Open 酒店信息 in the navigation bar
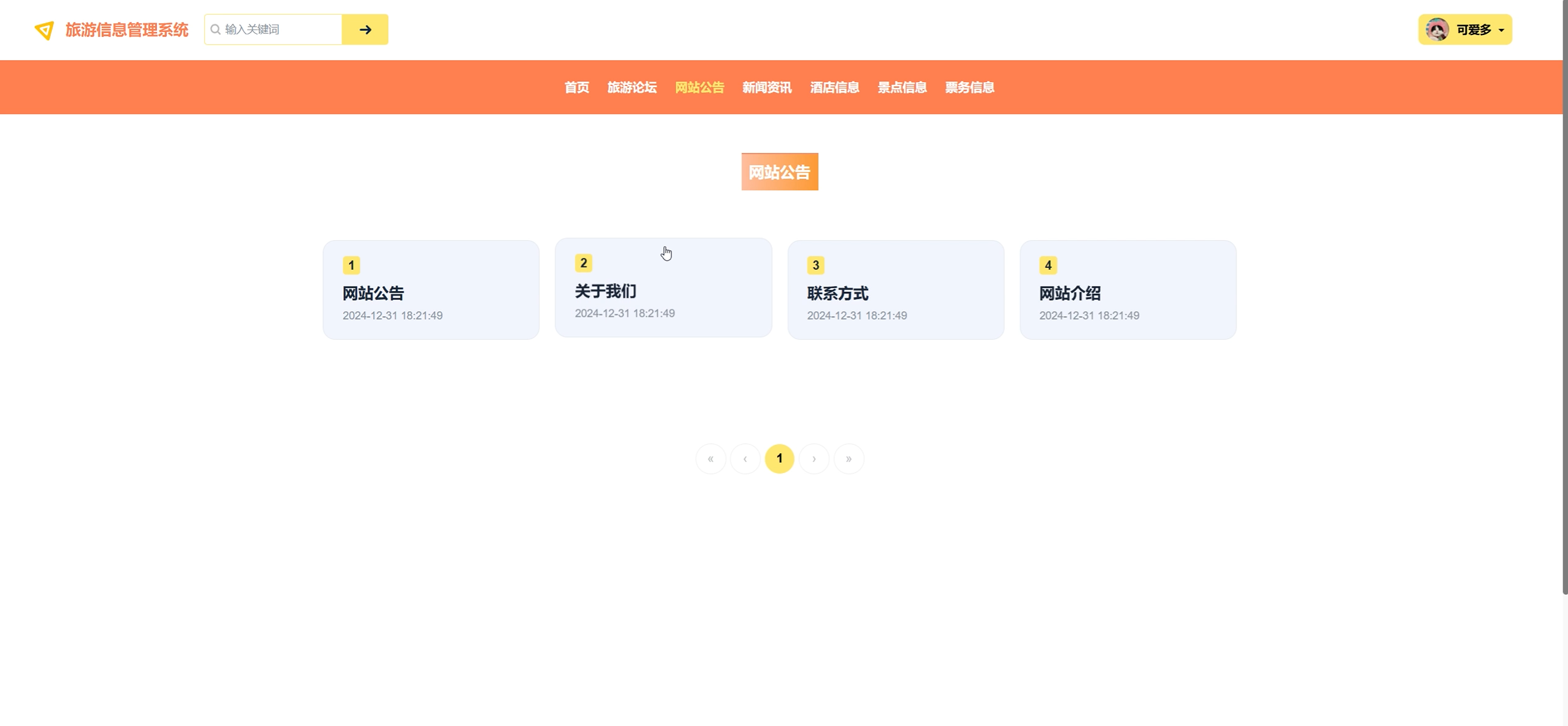Image resolution: width=1568 pixels, height=726 pixels. point(834,88)
